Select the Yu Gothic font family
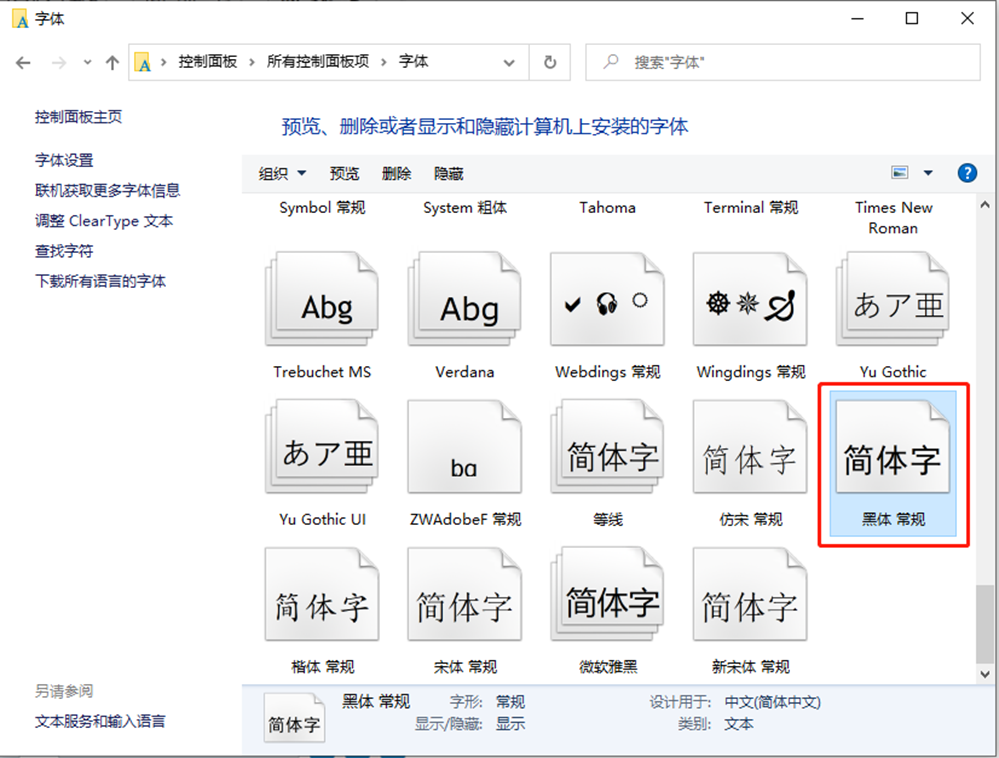Screen dimensions: 999x758 coord(892,300)
